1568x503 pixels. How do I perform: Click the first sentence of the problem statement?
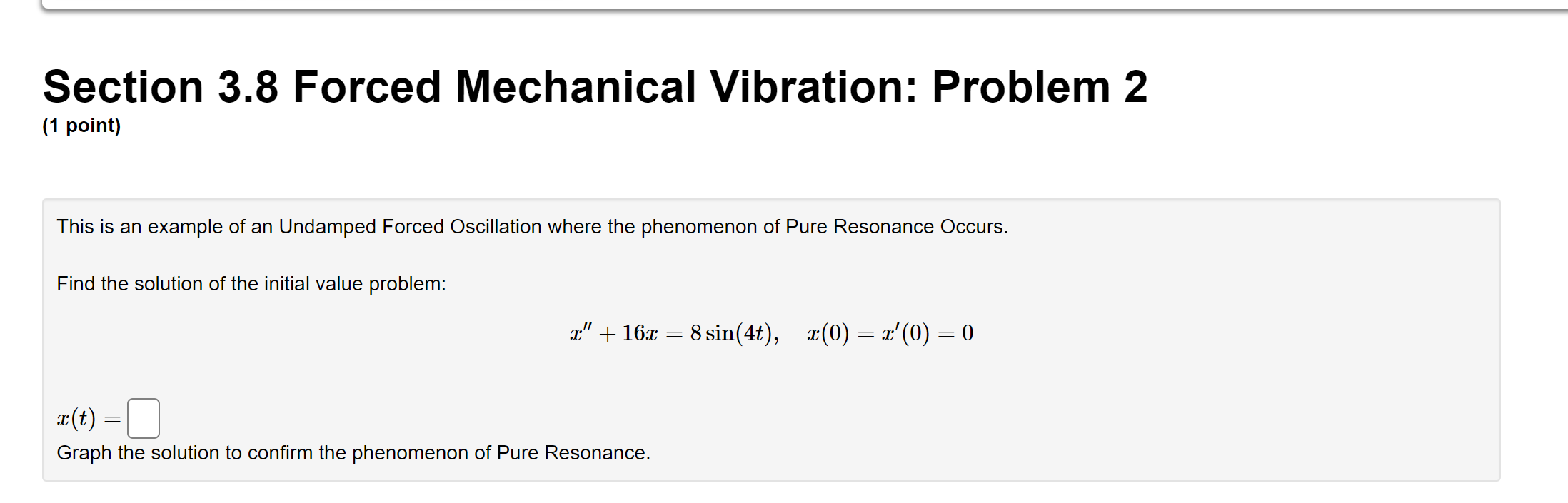click(x=532, y=226)
